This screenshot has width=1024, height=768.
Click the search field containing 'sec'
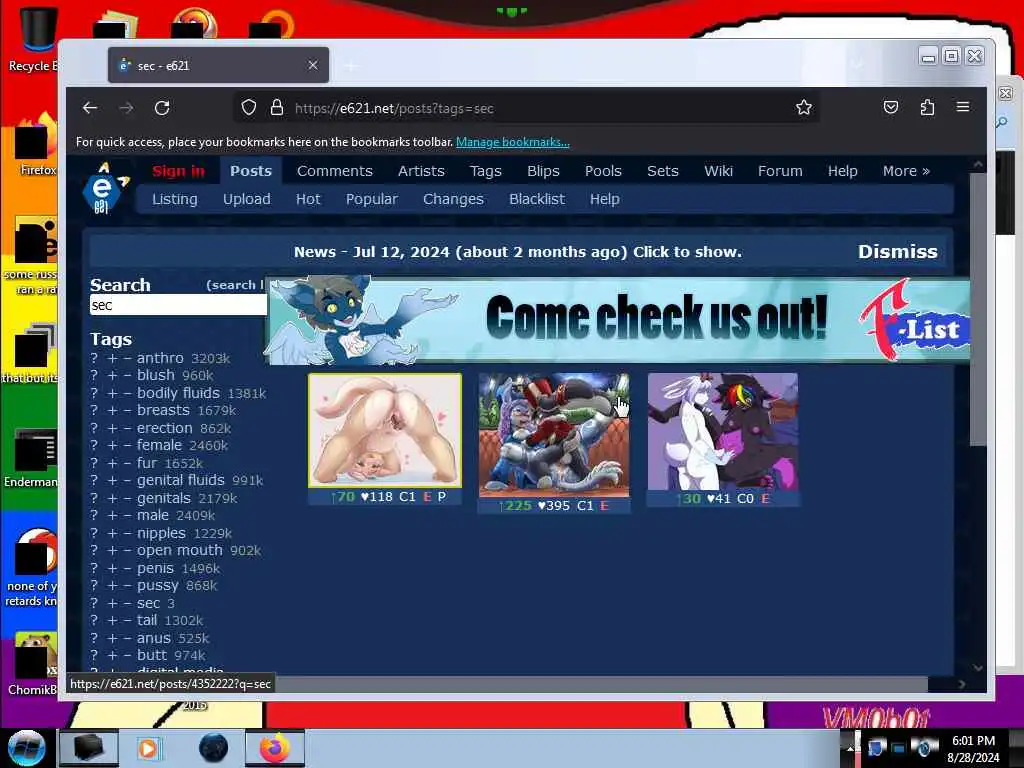(178, 305)
